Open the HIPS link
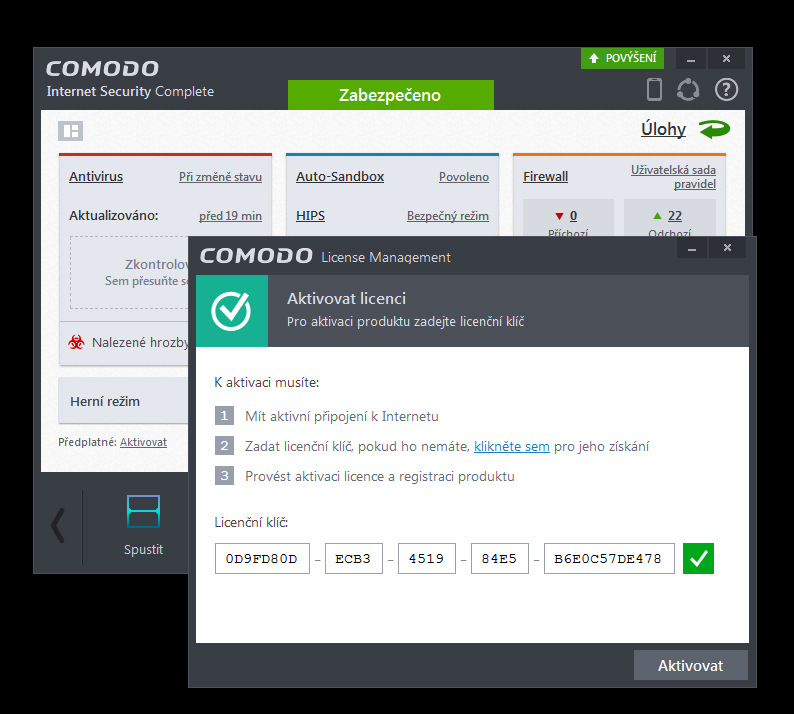The width and height of the screenshot is (794, 714). (x=310, y=216)
